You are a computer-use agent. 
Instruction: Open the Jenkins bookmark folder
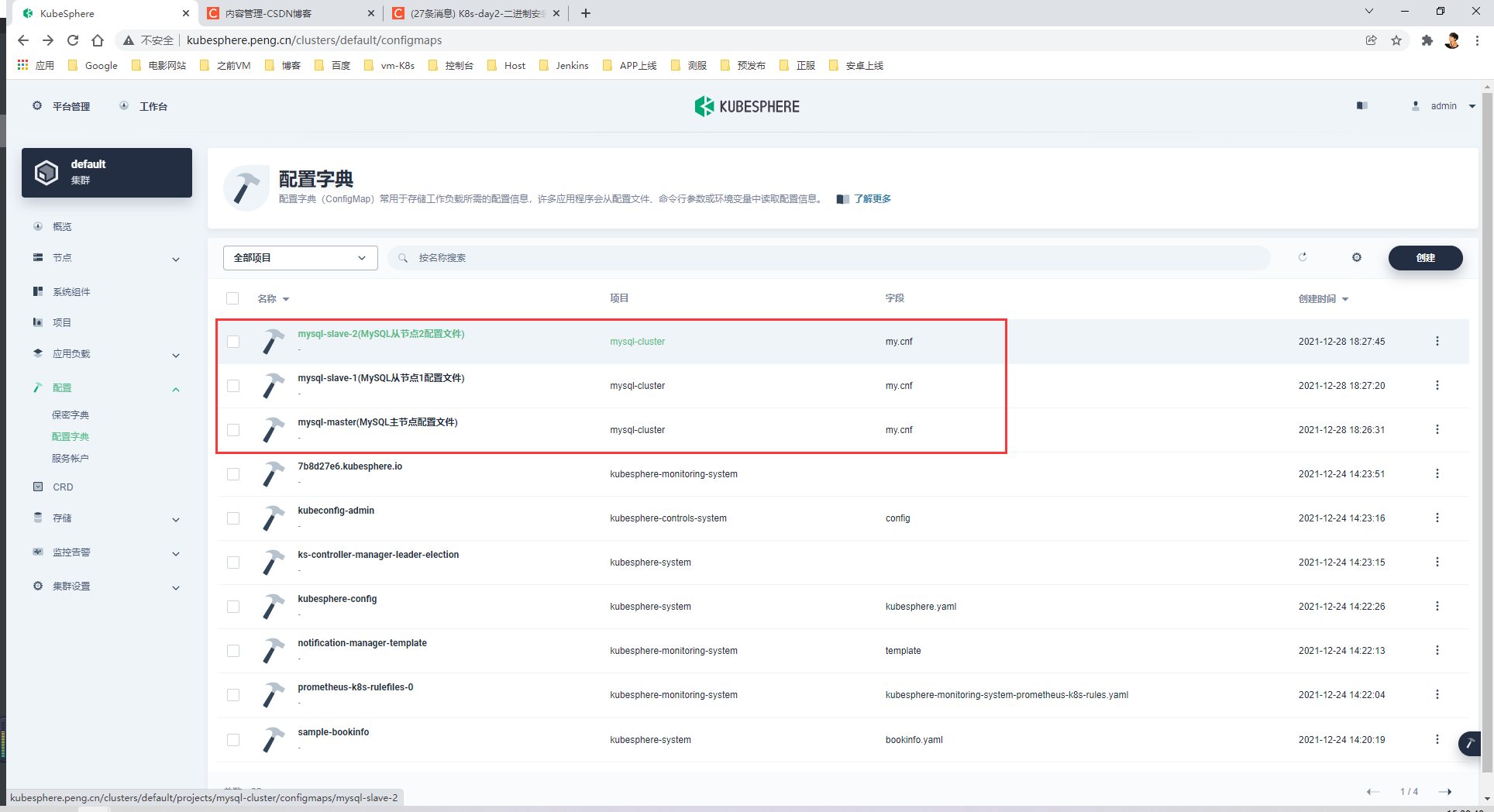click(563, 65)
